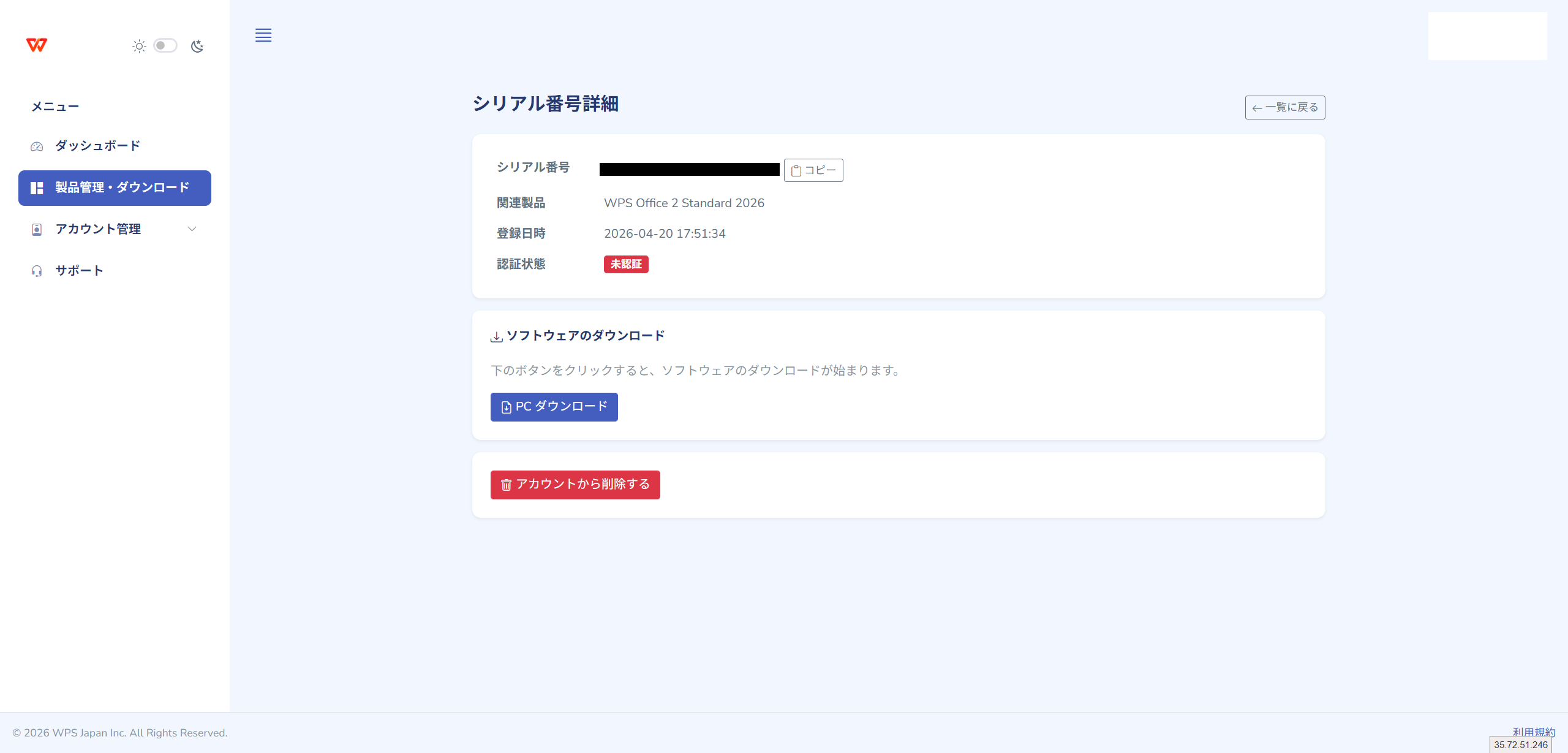
Task: Open the アカウント管理 submenu
Action: [98, 229]
